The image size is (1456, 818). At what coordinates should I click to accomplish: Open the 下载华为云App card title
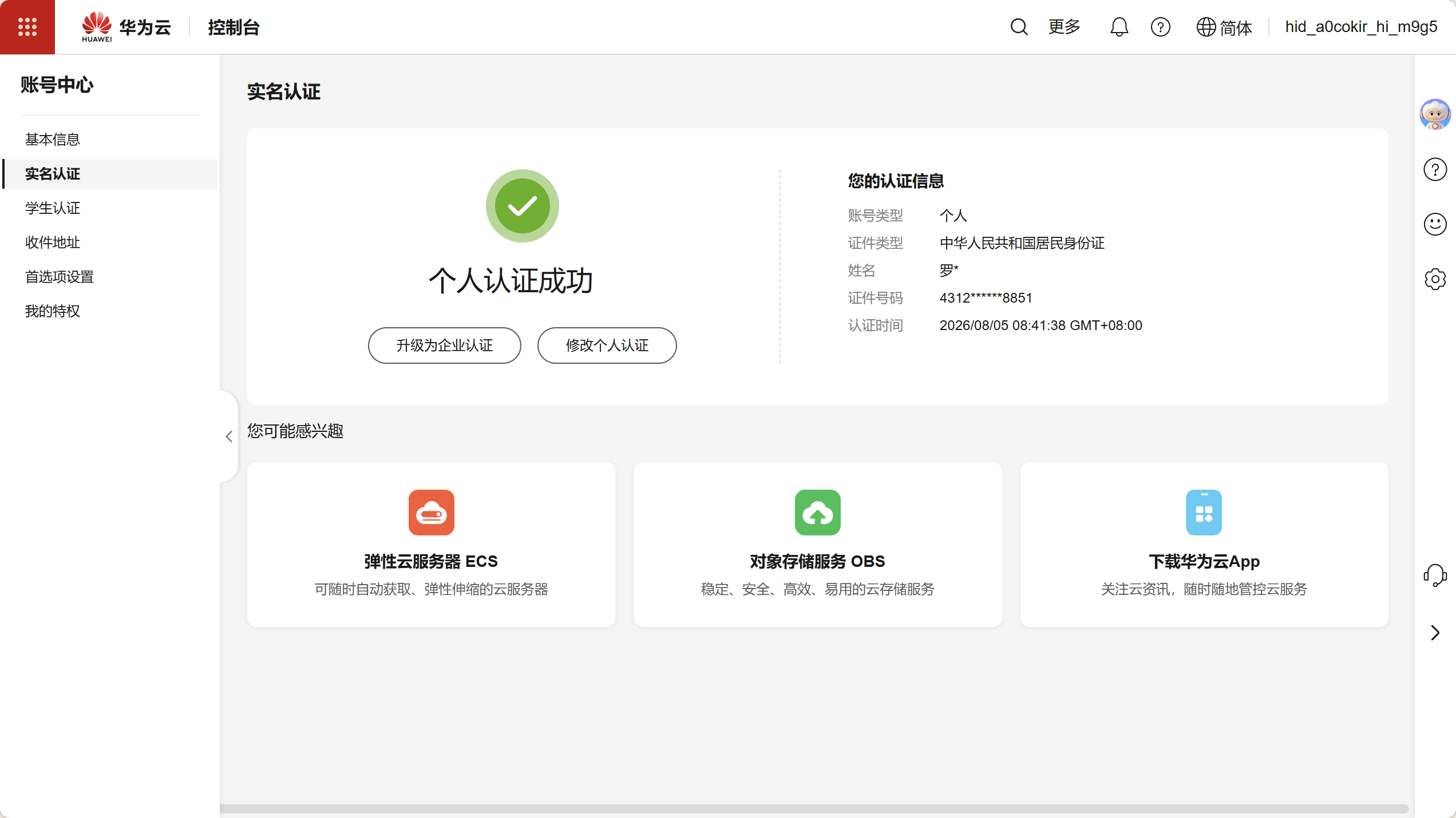pyautogui.click(x=1204, y=561)
